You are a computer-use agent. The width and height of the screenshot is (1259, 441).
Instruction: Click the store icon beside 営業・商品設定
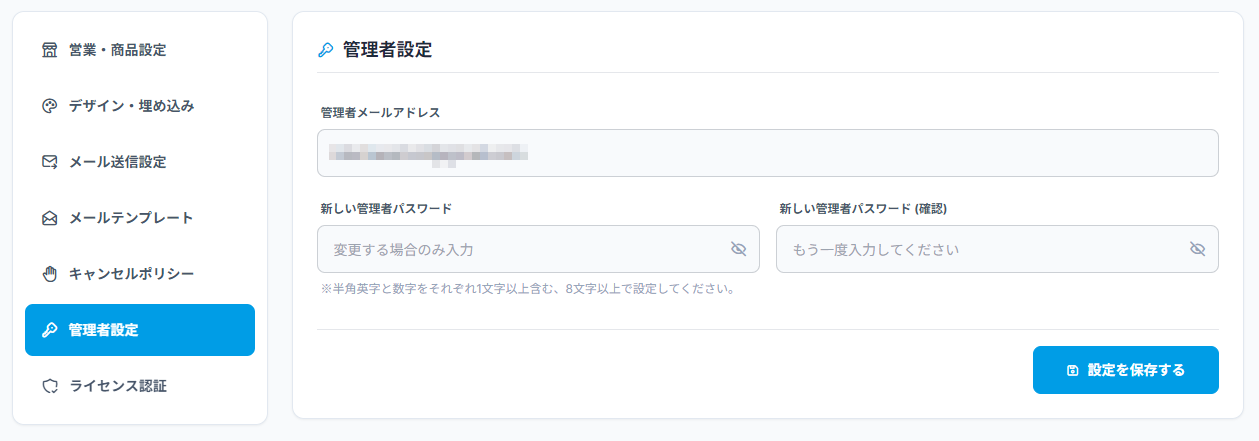pos(49,50)
